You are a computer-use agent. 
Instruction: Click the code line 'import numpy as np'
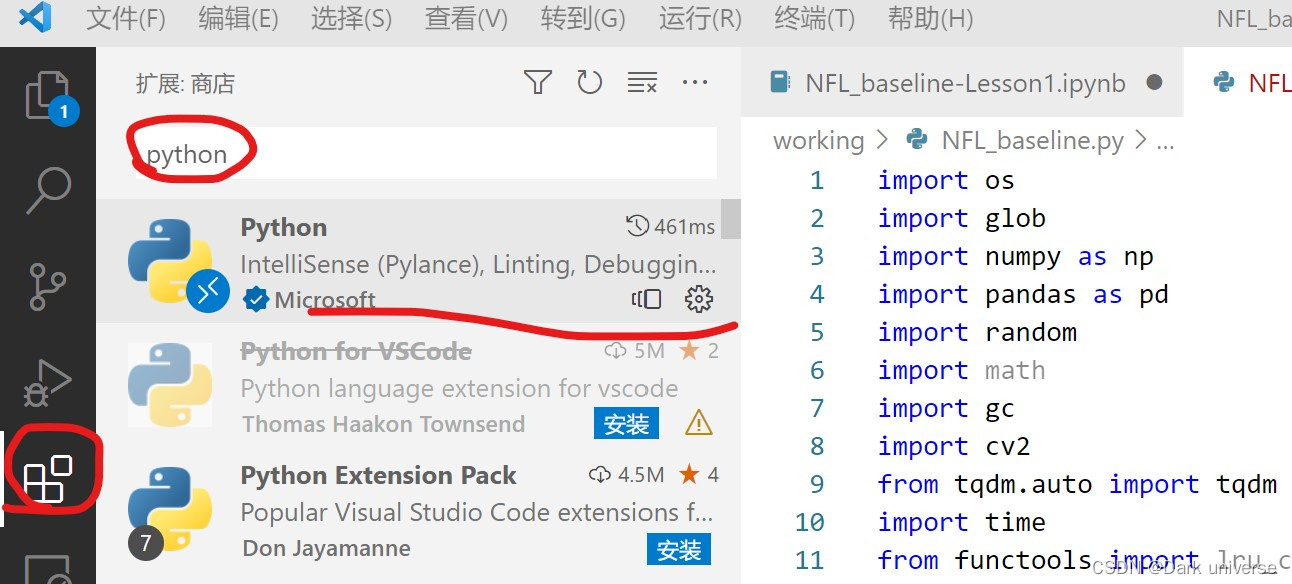coord(1016,257)
